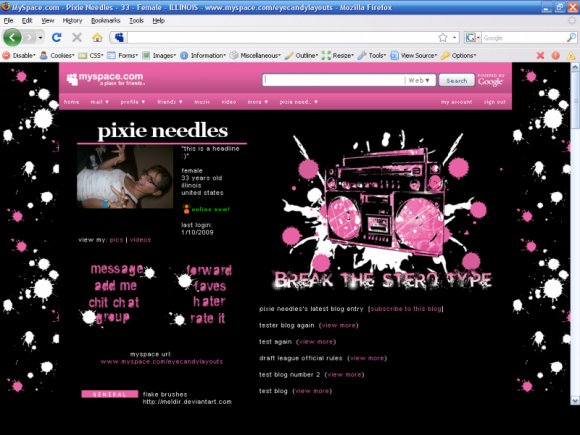Open the Options toolbar menu
Image resolution: width=580 pixels, height=435 pixels.
coord(458,55)
